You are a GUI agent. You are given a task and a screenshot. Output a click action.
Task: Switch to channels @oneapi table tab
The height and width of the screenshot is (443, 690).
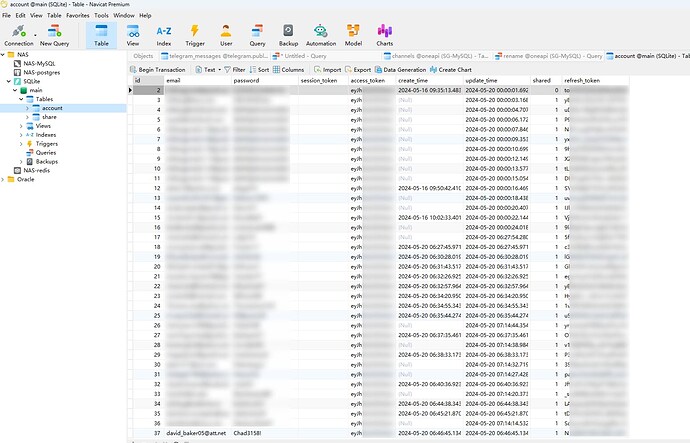(436, 56)
